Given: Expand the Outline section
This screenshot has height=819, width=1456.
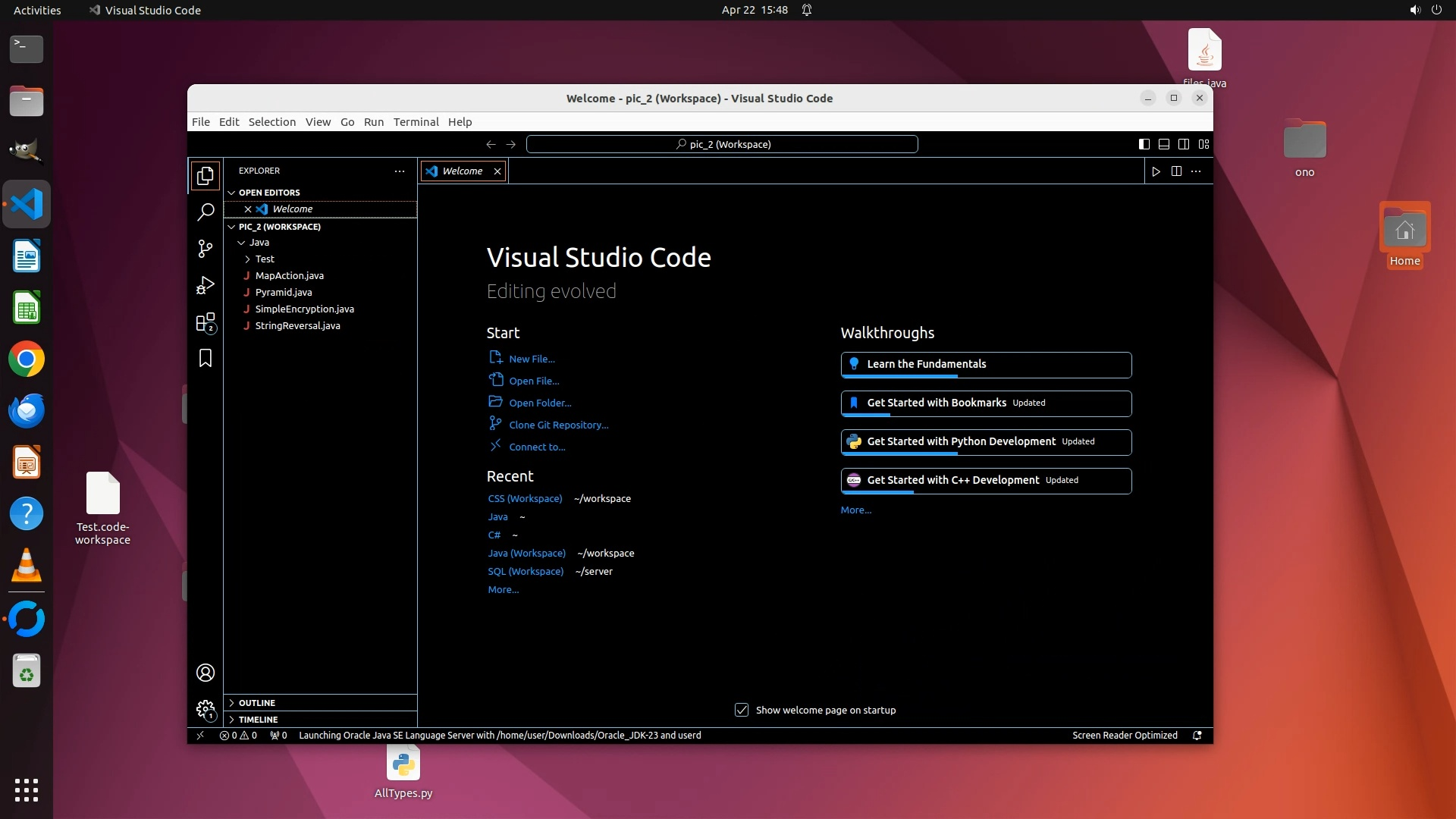Looking at the screenshot, I should point(257,703).
